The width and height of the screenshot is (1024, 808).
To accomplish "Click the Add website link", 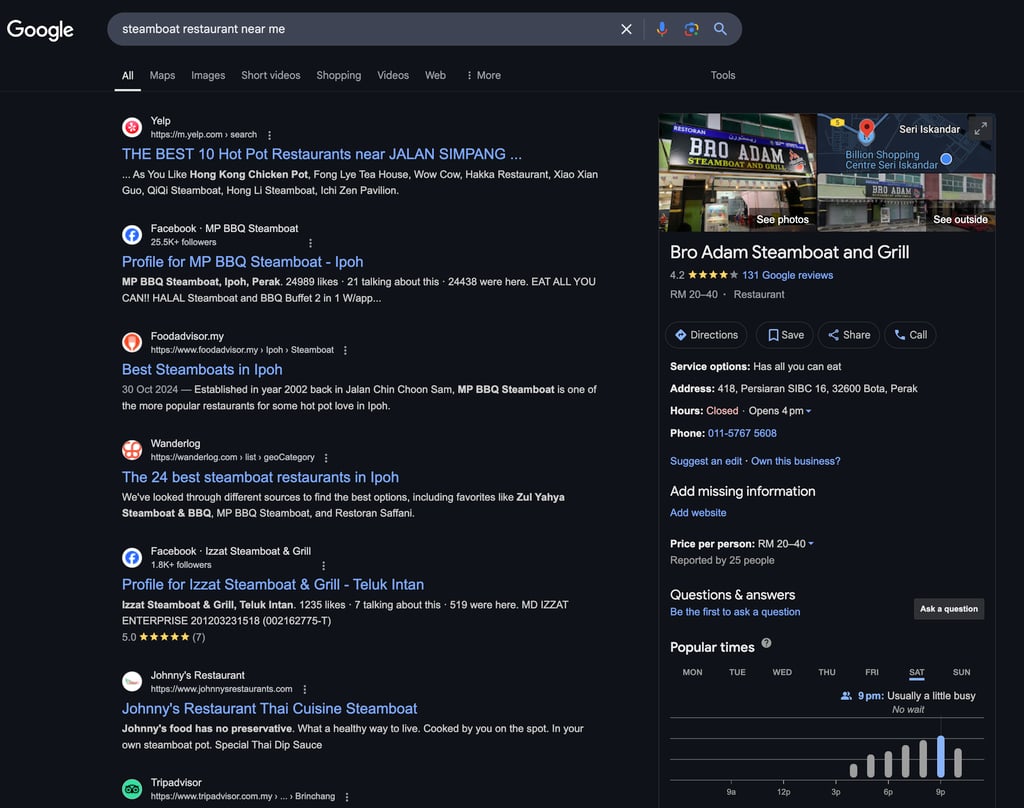I will click(x=698, y=513).
